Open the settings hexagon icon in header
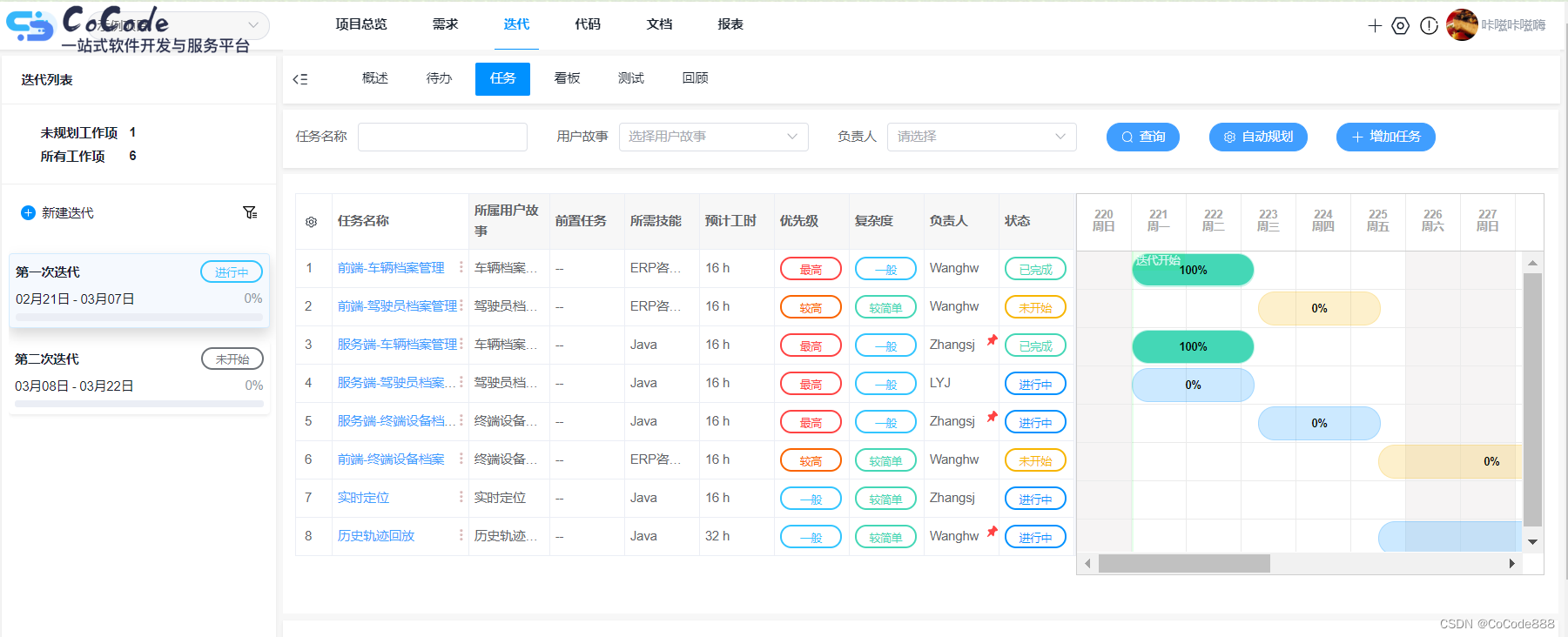The height and width of the screenshot is (637, 1568). click(x=1400, y=26)
